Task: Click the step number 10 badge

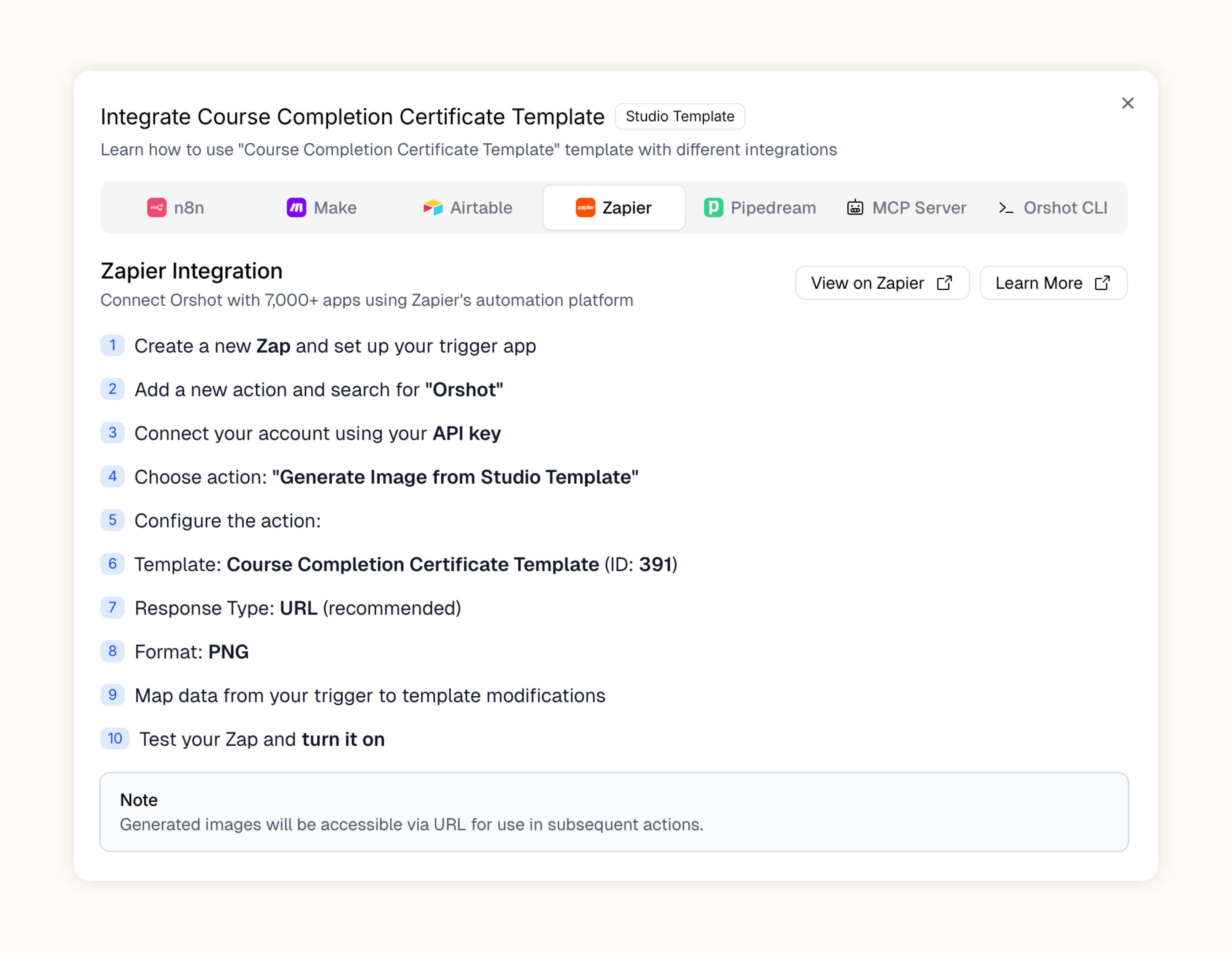Action: click(115, 739)
